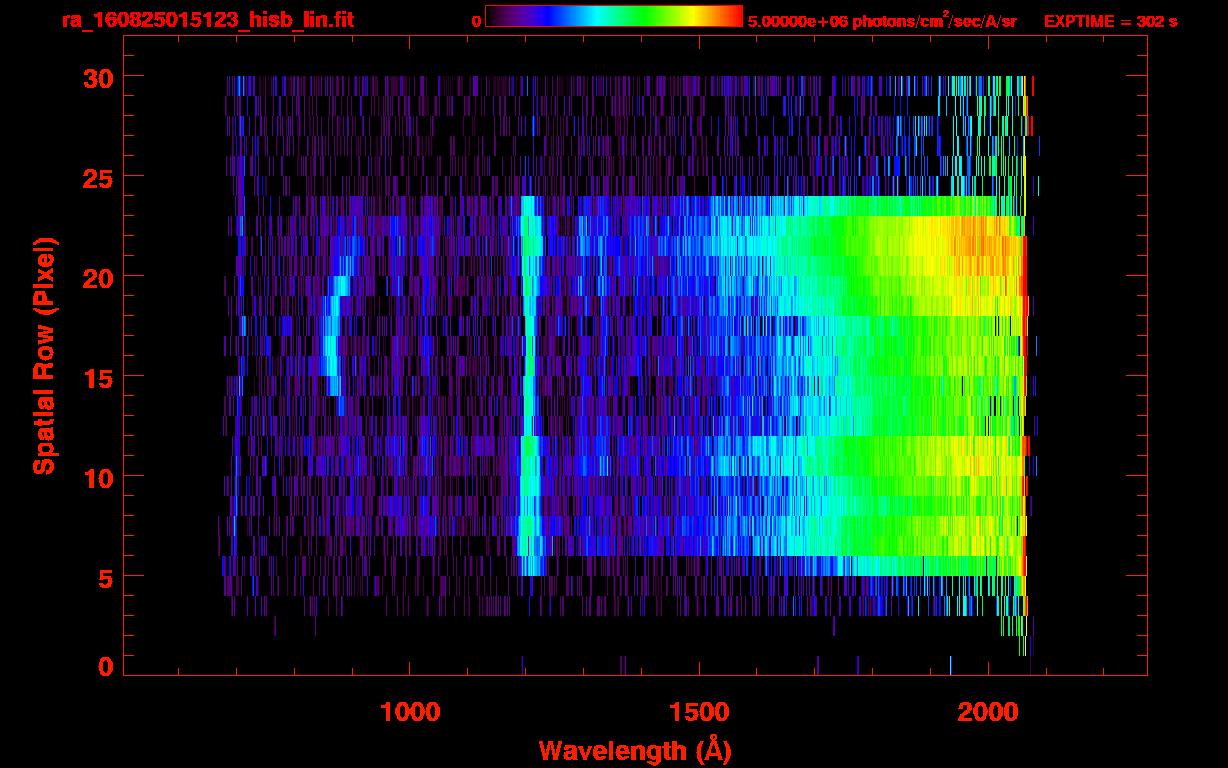This screenshot has width=1228, height=768.
Task: Click the rainbow color scale bar
Action: [614, 16]
